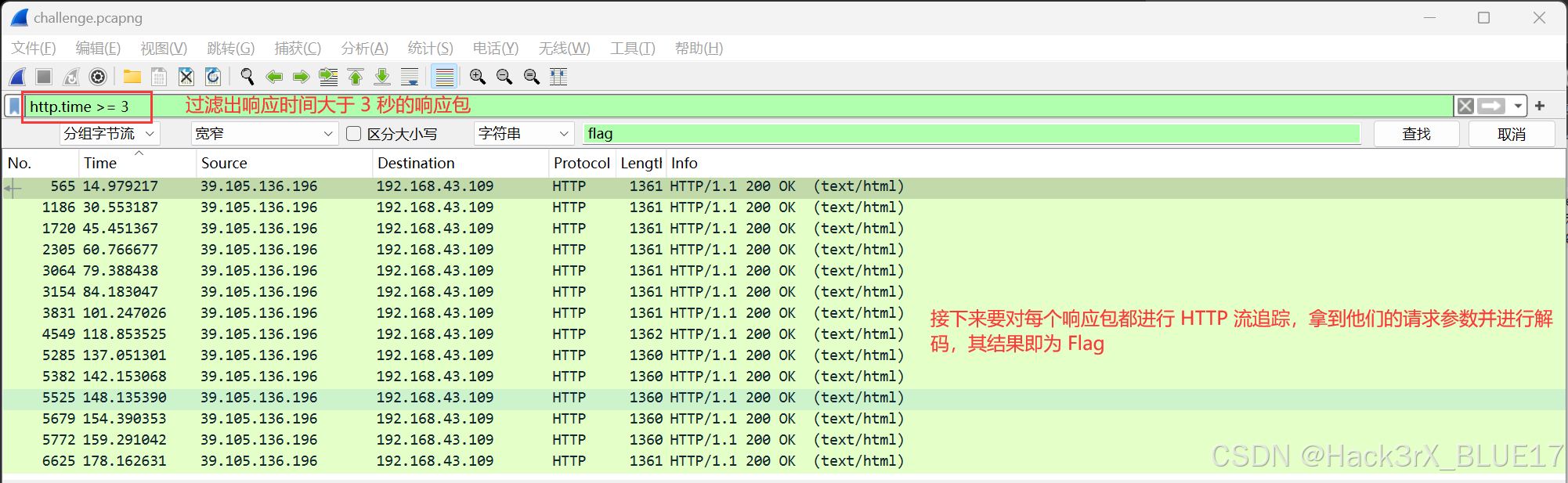Viewport: 1568px width, 483px height.
Task: Open a capture file with folder icon
Action: pyautogui.click(x=132, y=77)
